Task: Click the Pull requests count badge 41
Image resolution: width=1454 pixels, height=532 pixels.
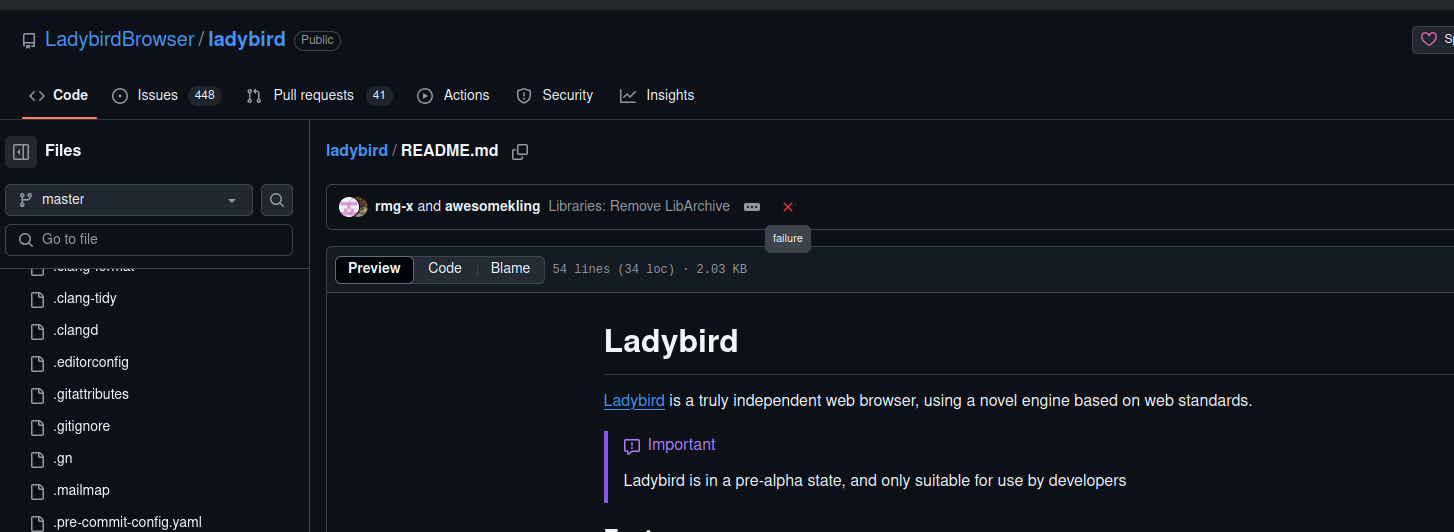Action: click(379, 96)
